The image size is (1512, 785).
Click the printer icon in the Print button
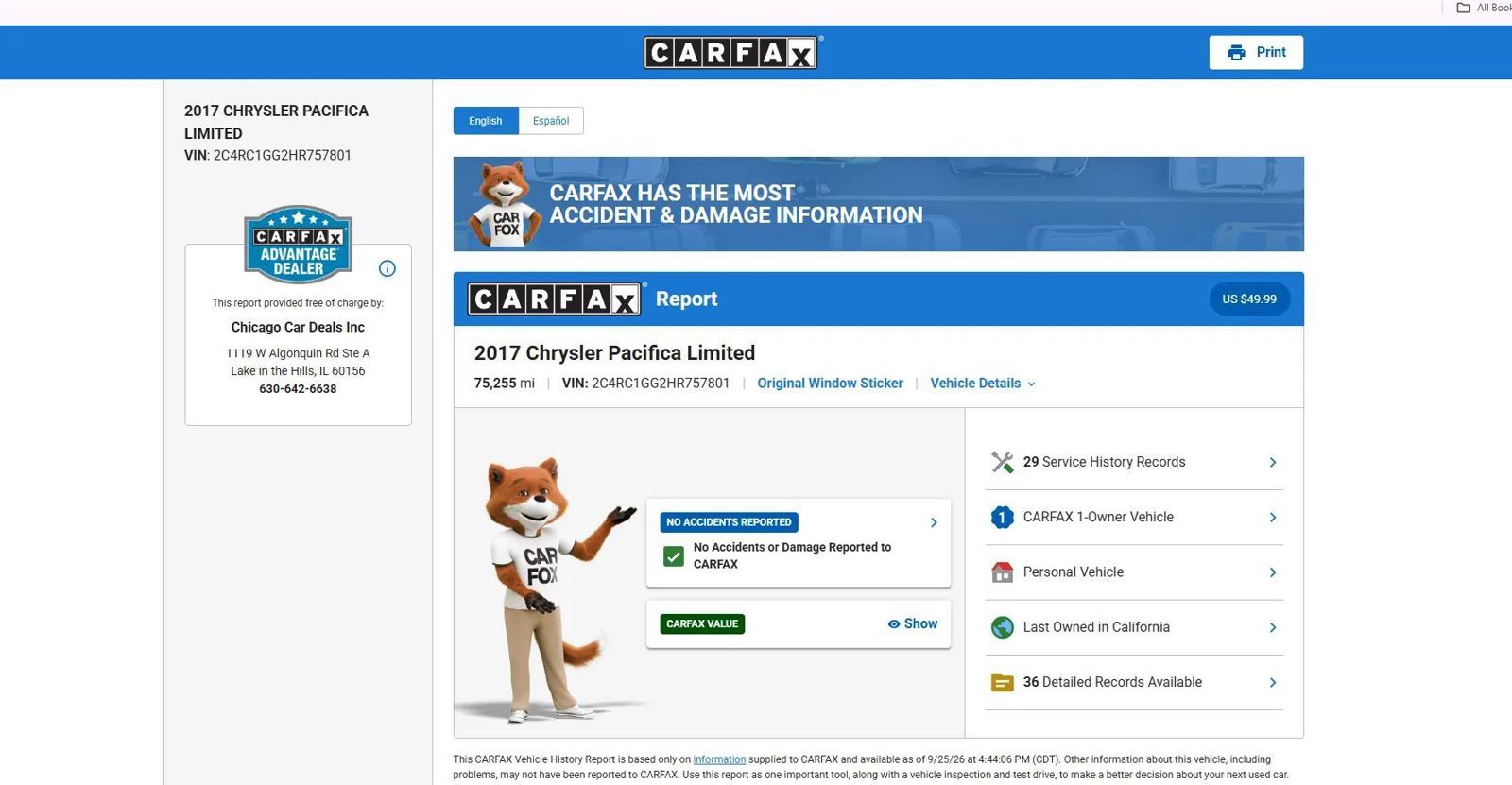pyautogui.click(x=1236, y=53)
